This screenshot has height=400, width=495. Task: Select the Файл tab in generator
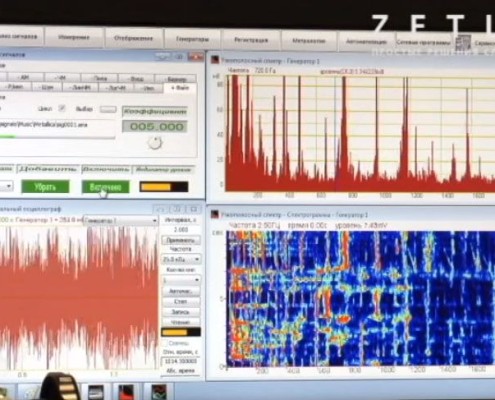click(180, 88)
